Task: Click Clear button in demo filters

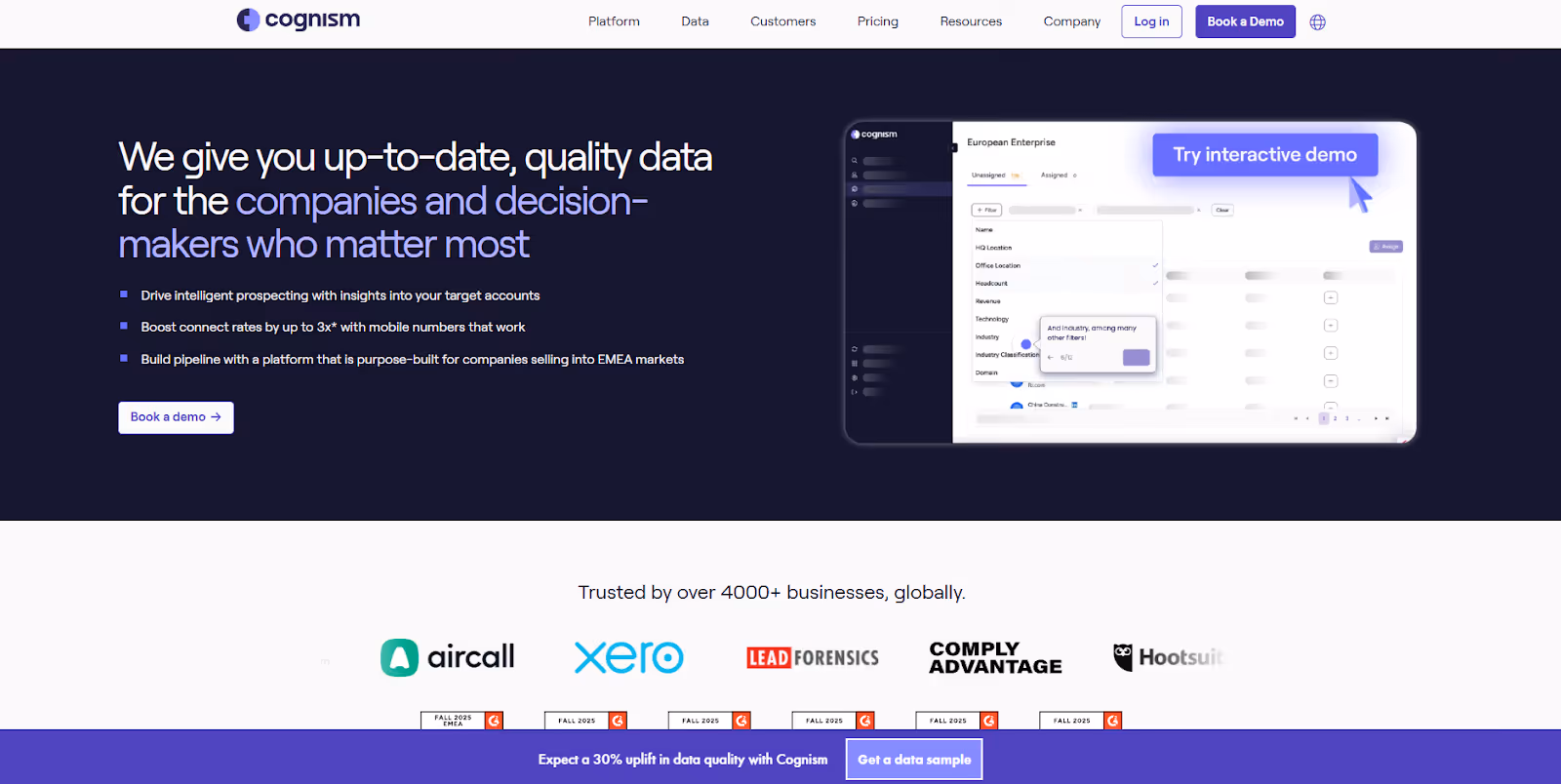Action: [1222, 210]
